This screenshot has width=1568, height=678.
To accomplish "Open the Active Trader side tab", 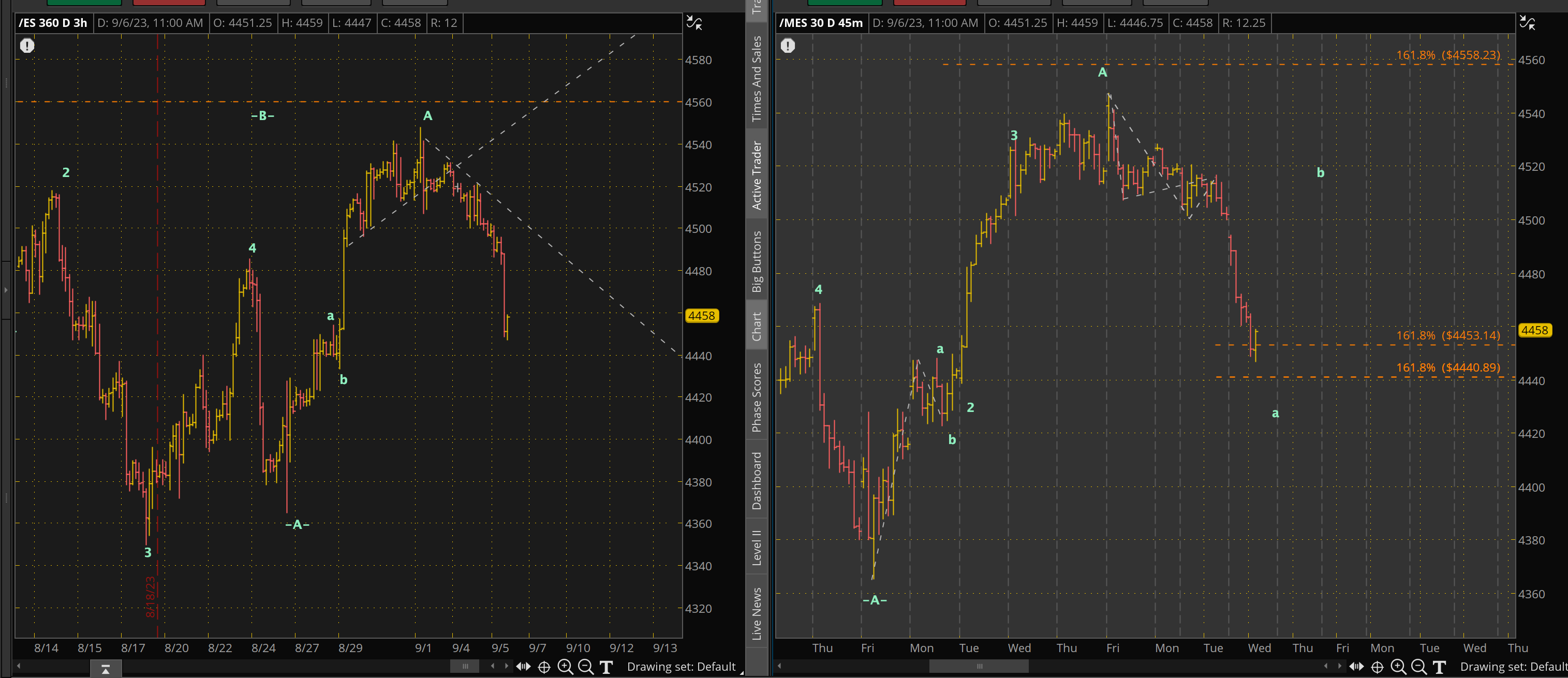I will tap(757, 175).
